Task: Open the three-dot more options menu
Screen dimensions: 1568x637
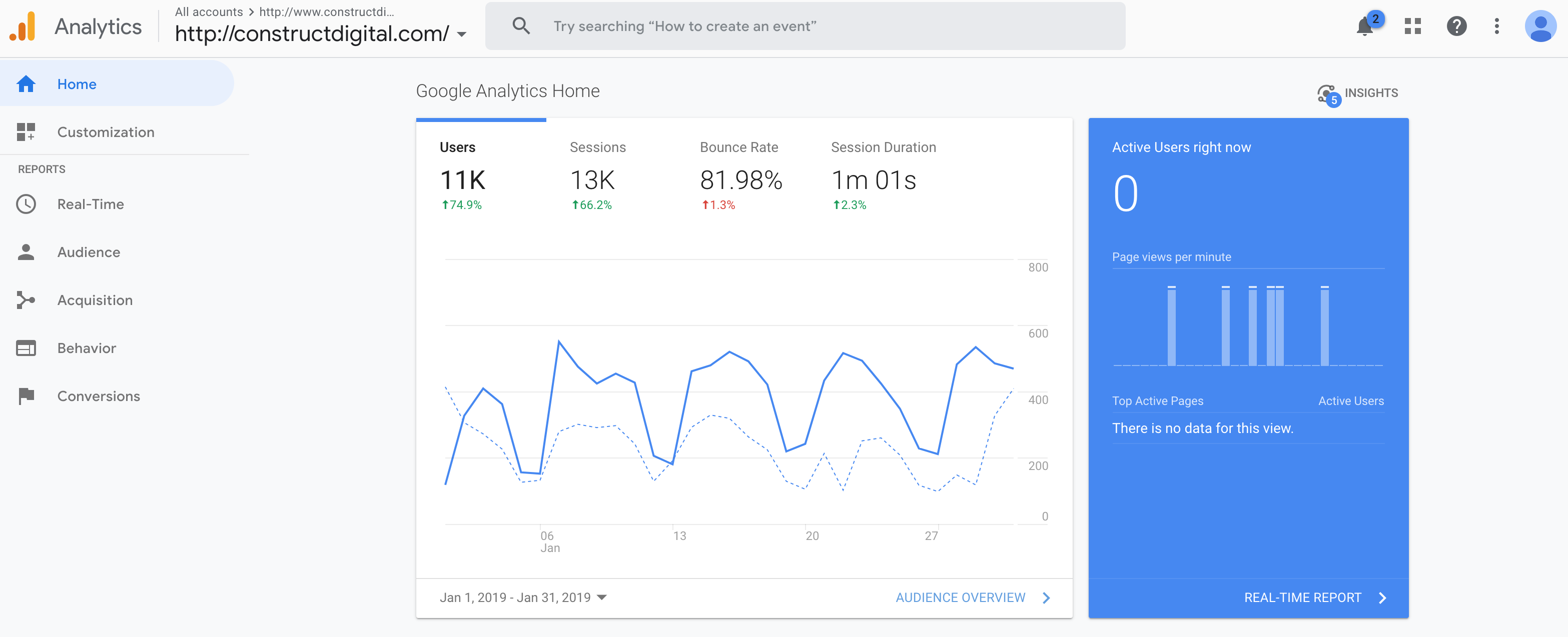Action: (x=1497, y=26)
